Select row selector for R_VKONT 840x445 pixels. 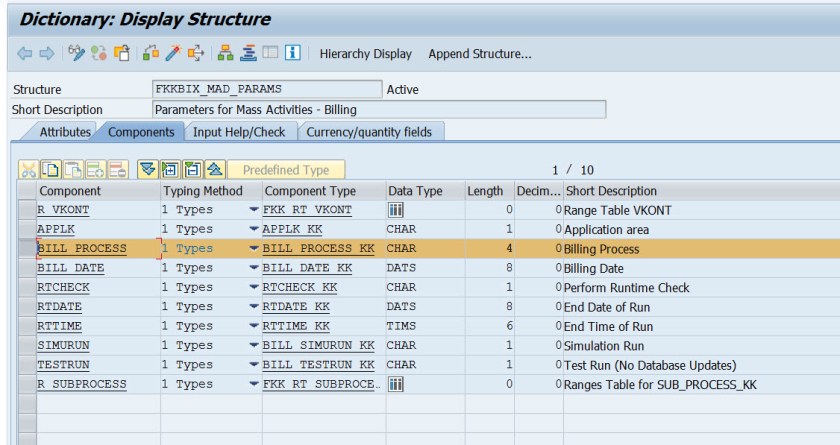(x=26, y=209)
